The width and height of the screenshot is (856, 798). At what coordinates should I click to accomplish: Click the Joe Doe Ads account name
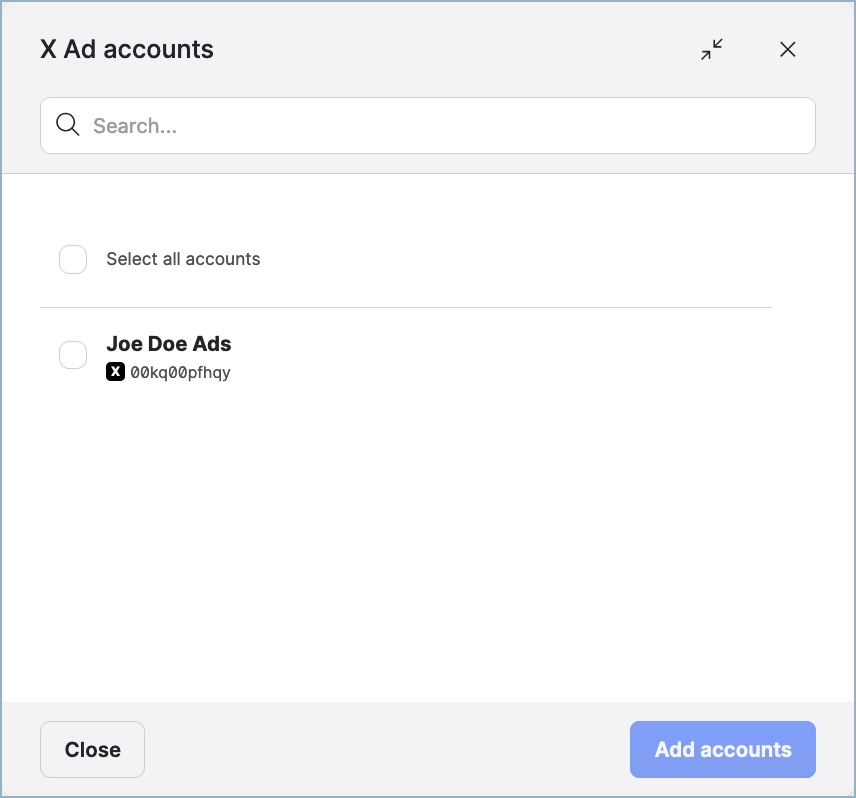click(x=168, y=343)
